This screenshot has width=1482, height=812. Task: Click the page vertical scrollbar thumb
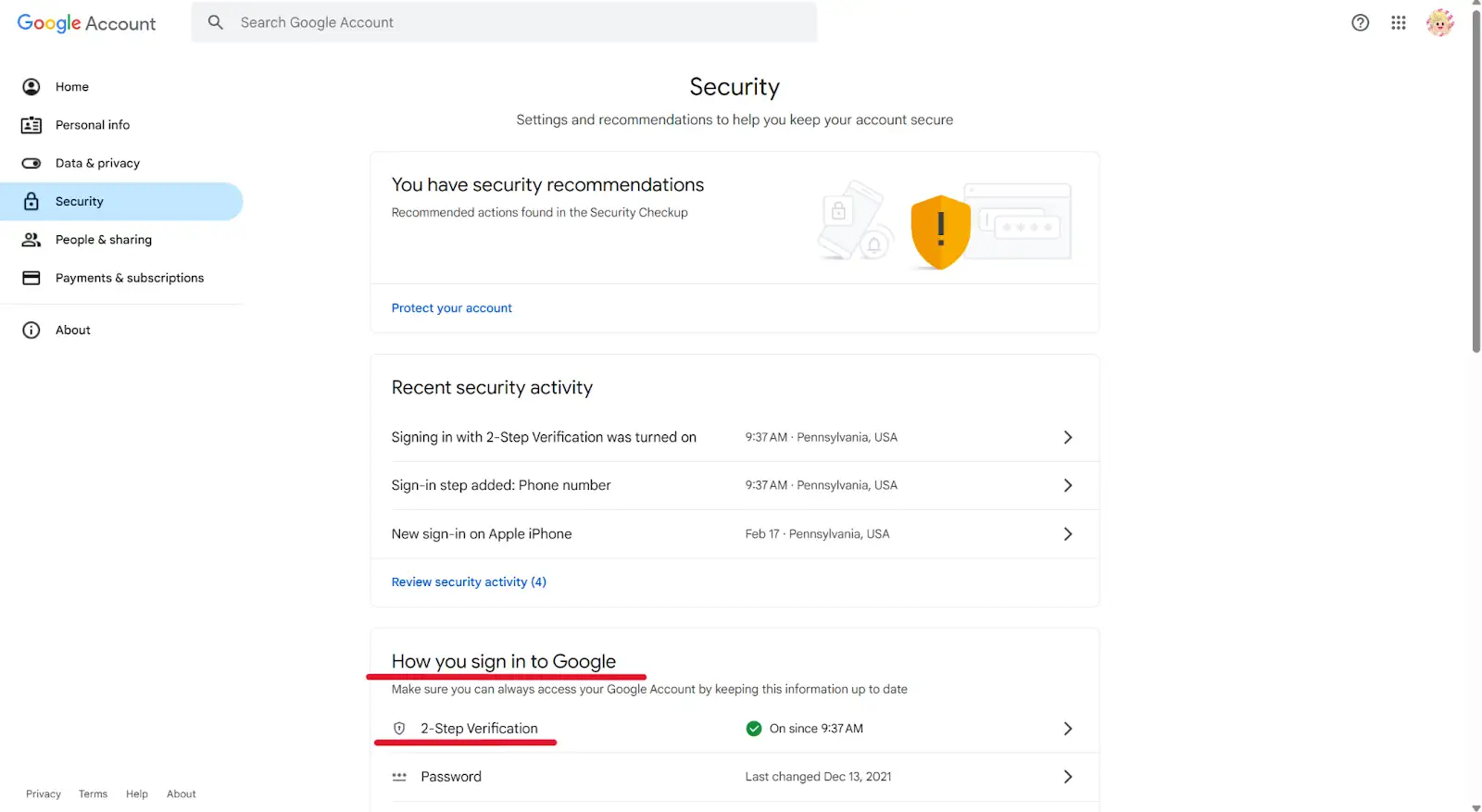[x=1476, y=181]
